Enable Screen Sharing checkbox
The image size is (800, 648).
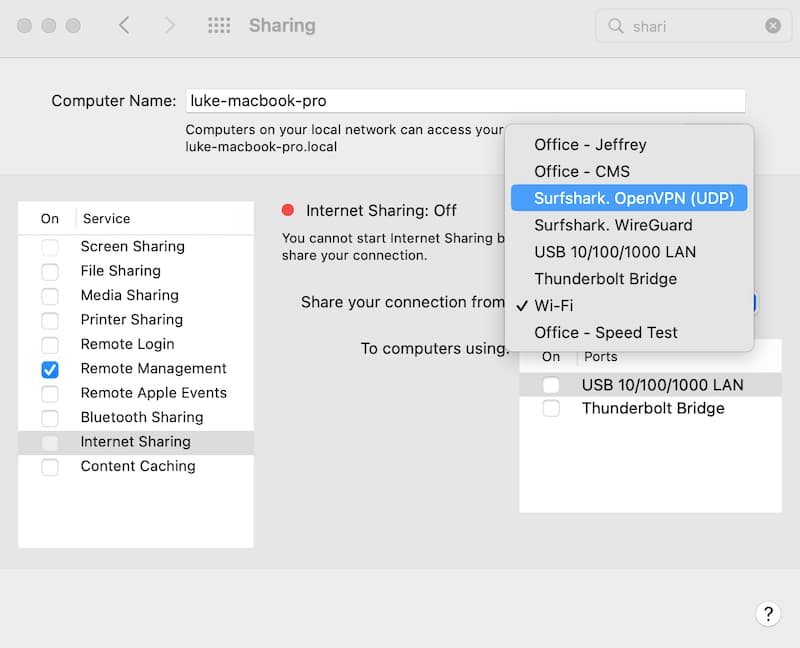point(50,247)
